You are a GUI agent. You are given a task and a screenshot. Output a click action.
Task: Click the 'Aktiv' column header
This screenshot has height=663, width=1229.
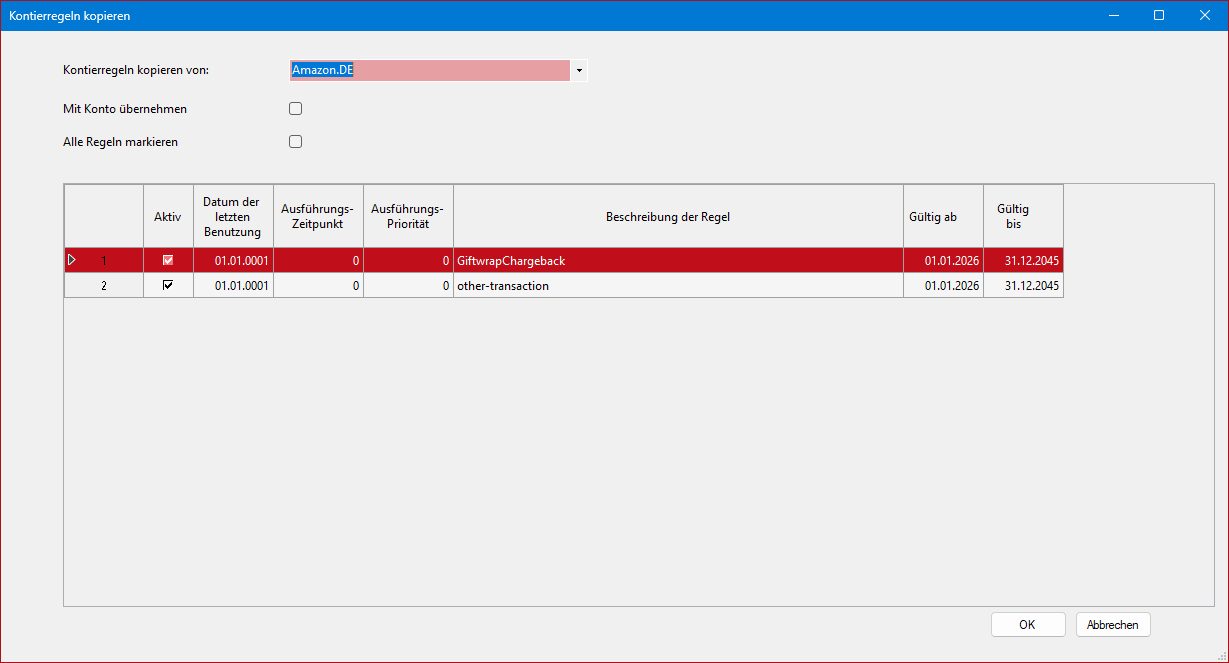click(168, 217)
